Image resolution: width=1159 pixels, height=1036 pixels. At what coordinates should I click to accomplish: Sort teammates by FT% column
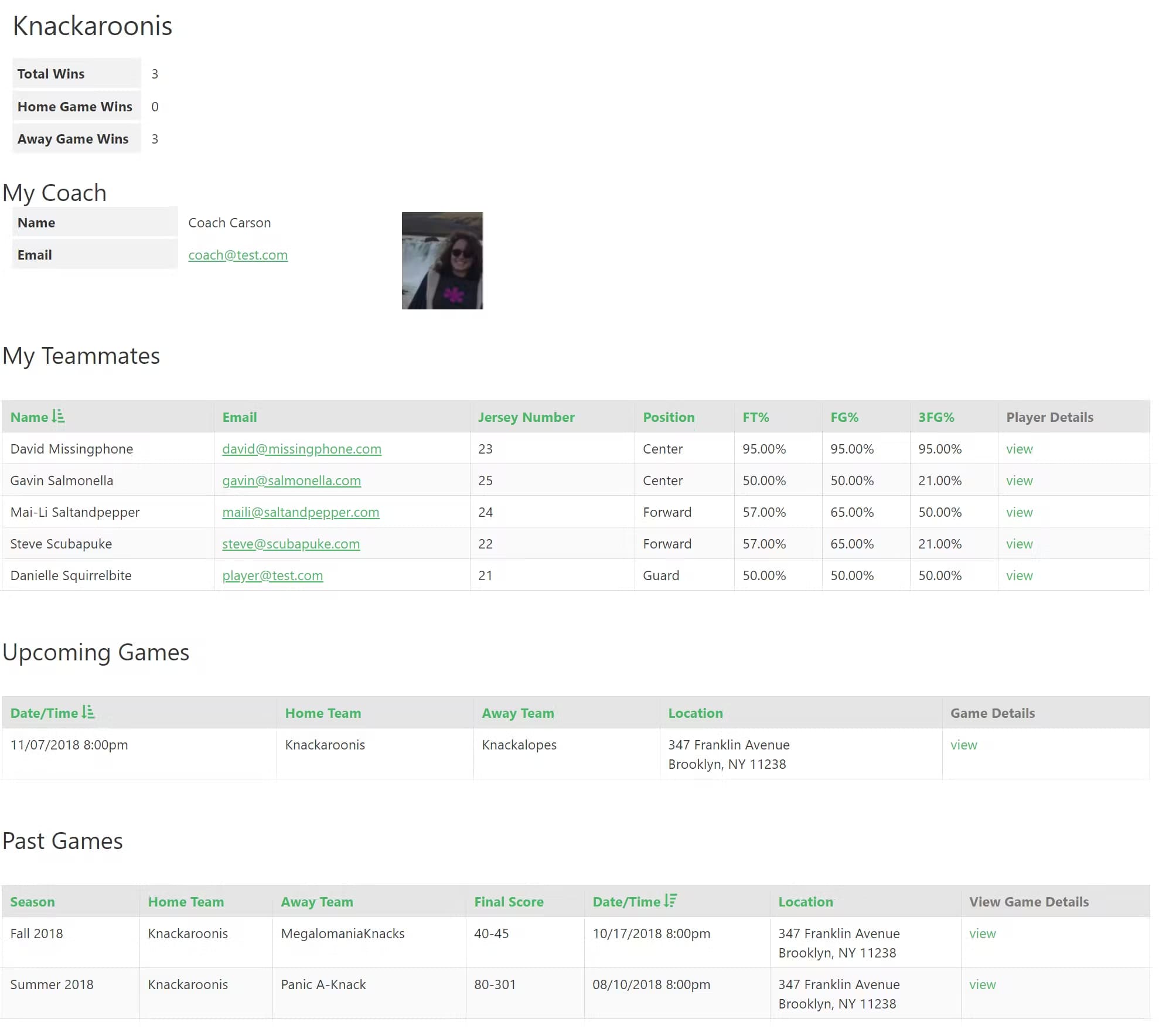pos(755,417)
